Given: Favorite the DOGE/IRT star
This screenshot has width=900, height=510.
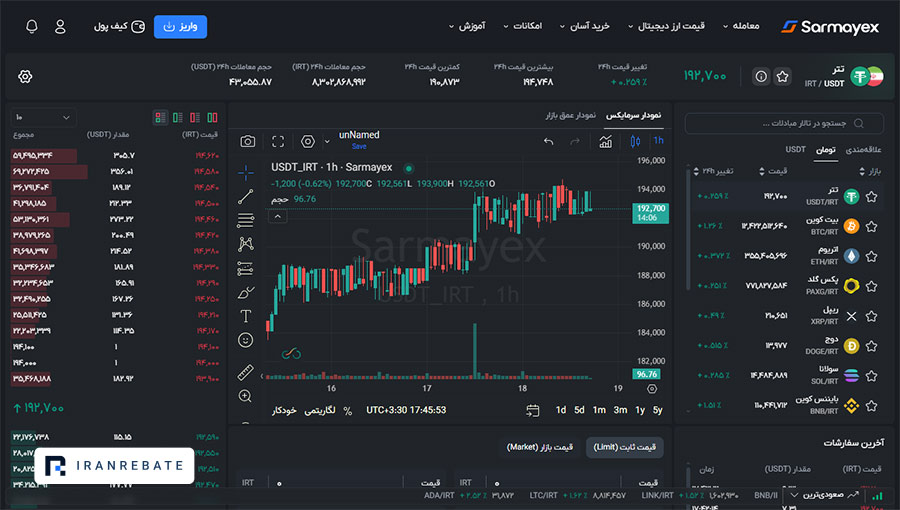Looking at the screenshot, I should [871, 346].
